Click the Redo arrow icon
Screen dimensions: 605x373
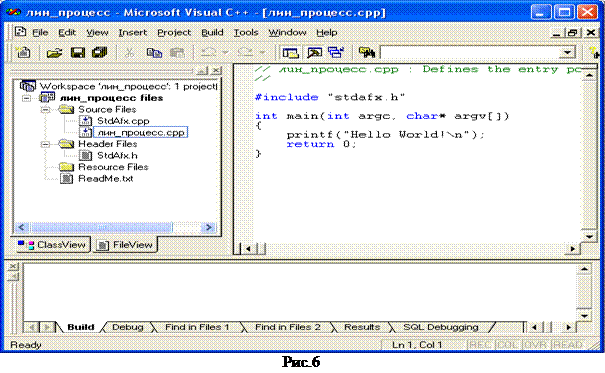pyautogui.click(x=245, y=52)
